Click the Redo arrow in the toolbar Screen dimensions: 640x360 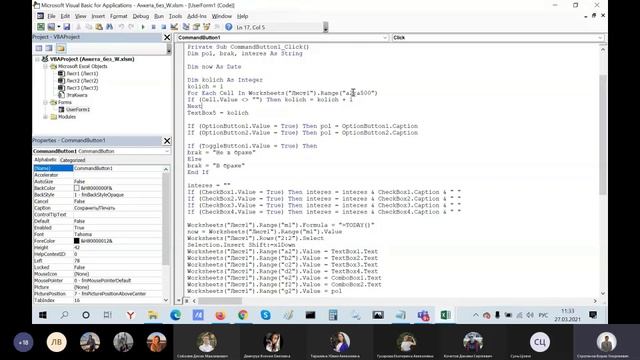131,27
